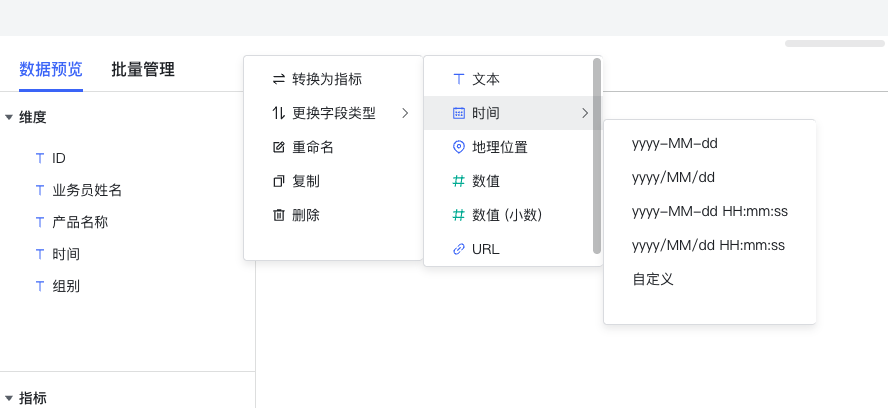Open the 数据预览 tab
The height and width of the screenshot is (408, 888).
pyautogui.click(x=51, y=70)
